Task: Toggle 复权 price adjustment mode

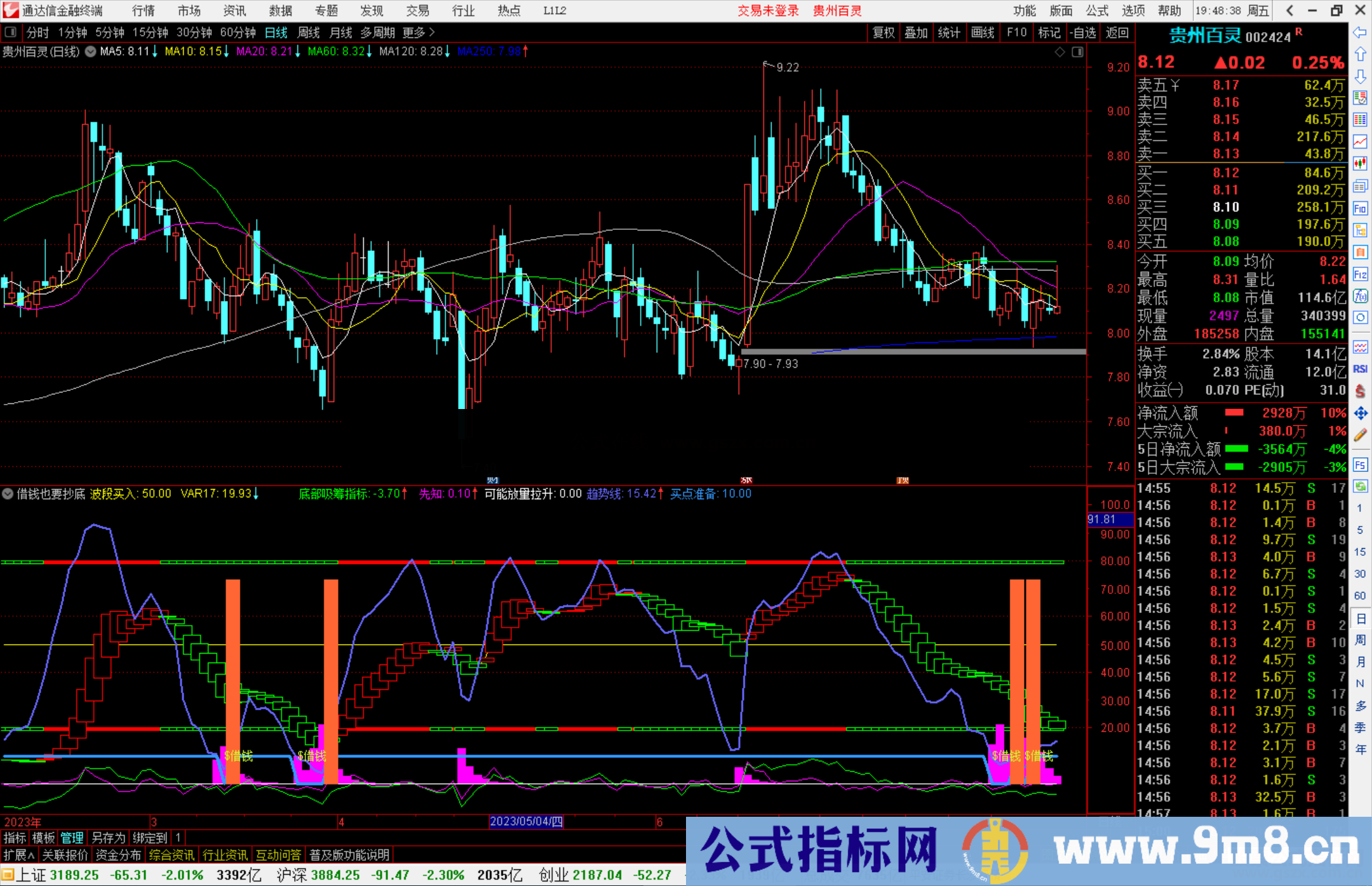Action: coord(884,32)
